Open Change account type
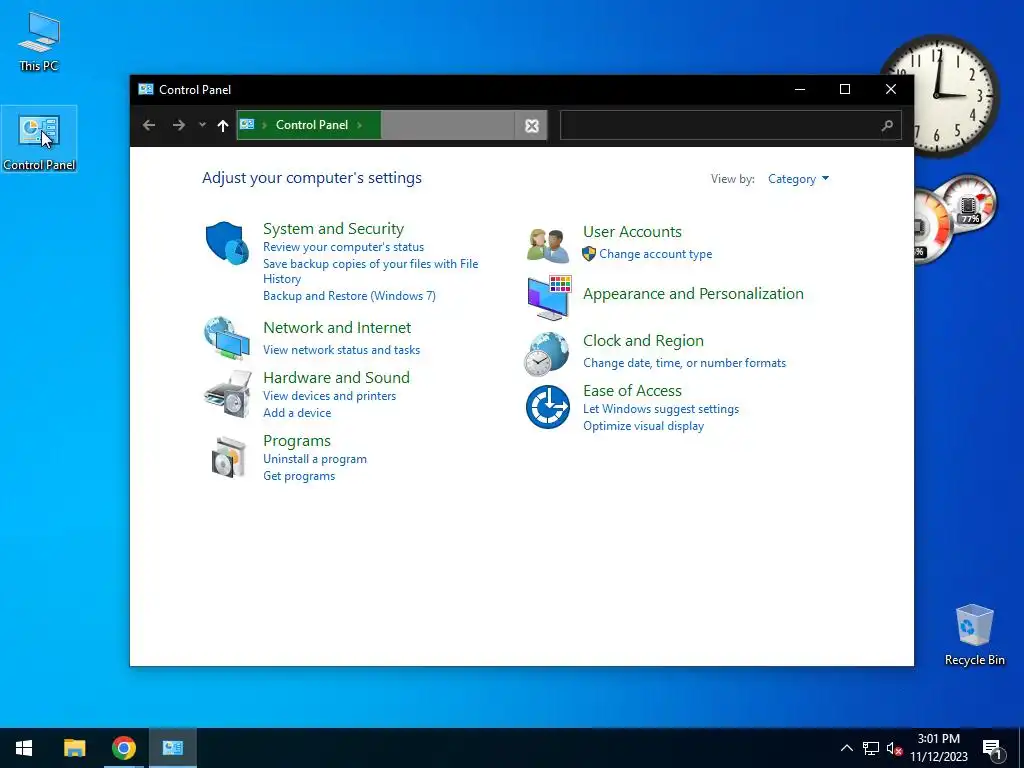 [x=655, y=254]
